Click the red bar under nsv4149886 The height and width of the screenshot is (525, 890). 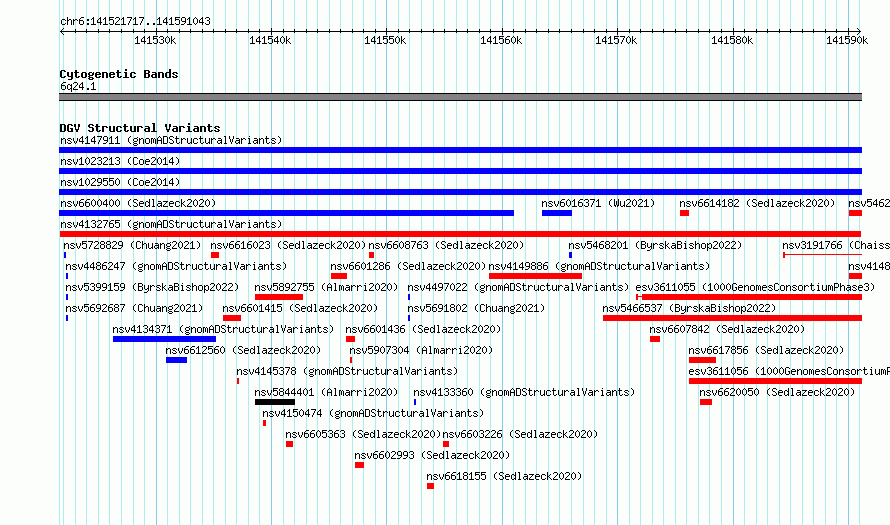pos(535,276)
